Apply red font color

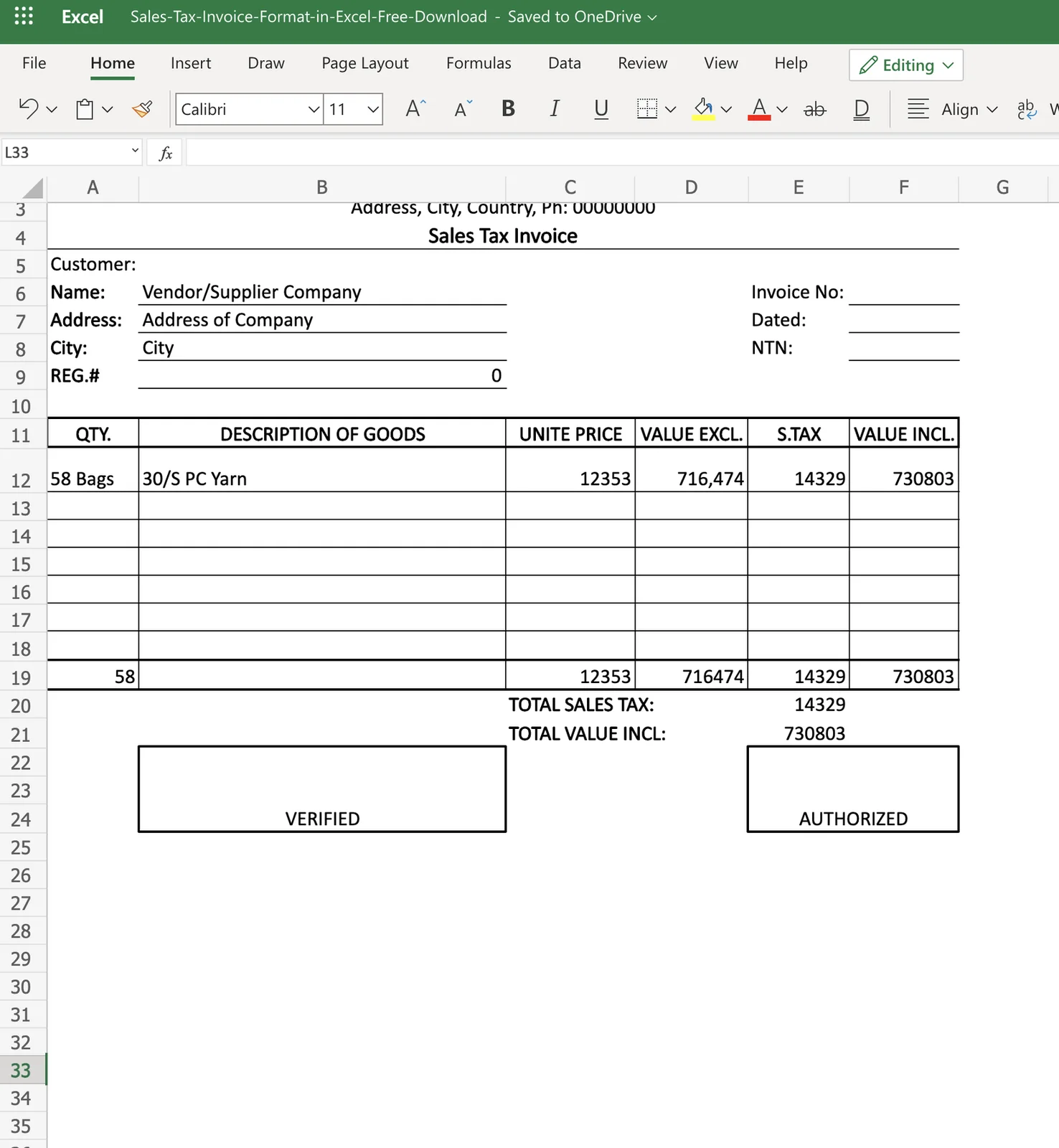(759, 109)
